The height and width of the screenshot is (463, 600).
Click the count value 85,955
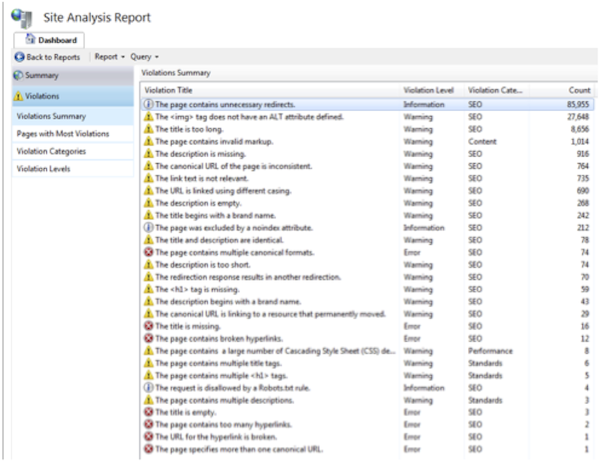pos(578,104)
